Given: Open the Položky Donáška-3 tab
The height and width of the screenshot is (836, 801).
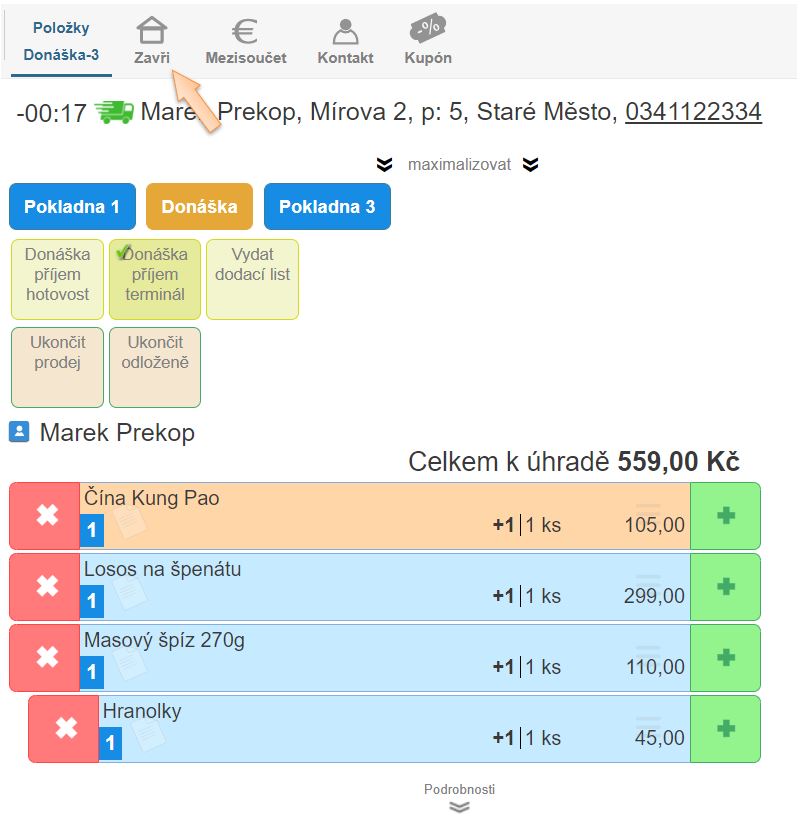Looking at the screenshot, I should [x=61, y=41].
